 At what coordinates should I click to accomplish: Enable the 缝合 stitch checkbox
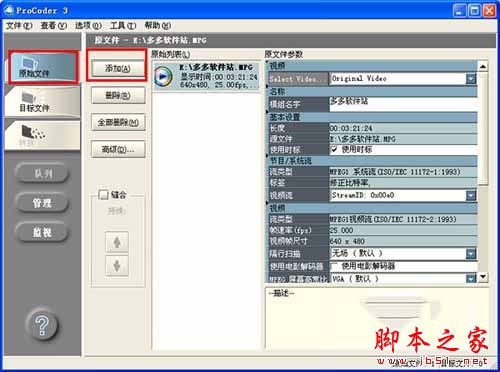(104, 195)
